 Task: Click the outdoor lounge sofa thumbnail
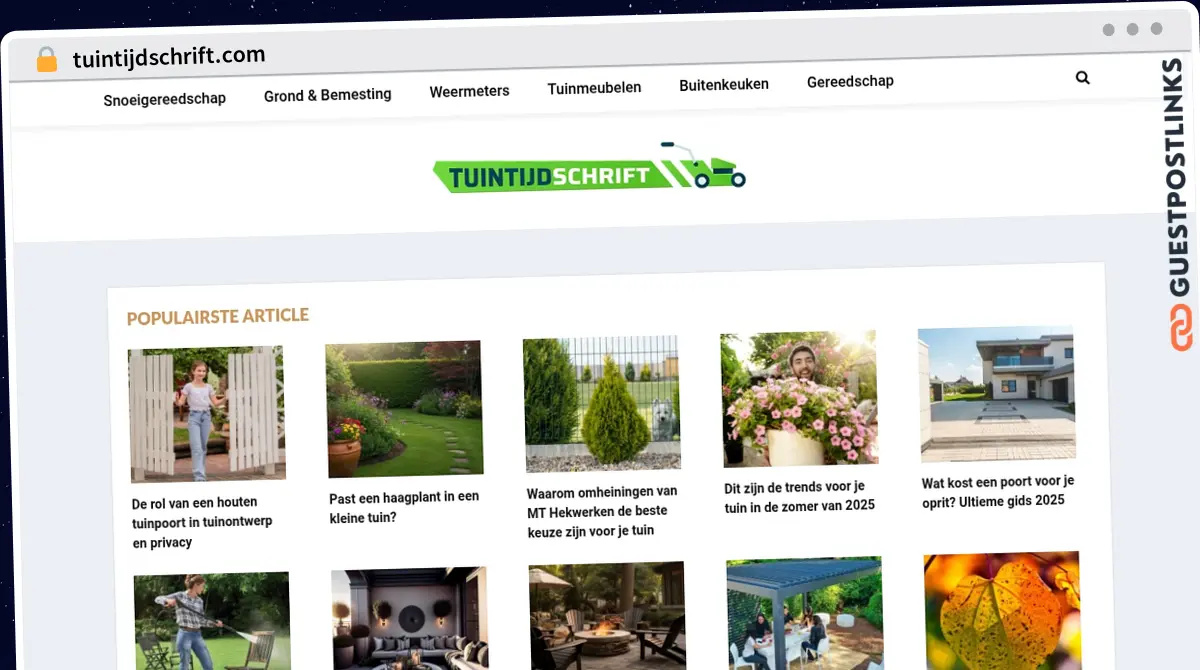click(410, 617)
